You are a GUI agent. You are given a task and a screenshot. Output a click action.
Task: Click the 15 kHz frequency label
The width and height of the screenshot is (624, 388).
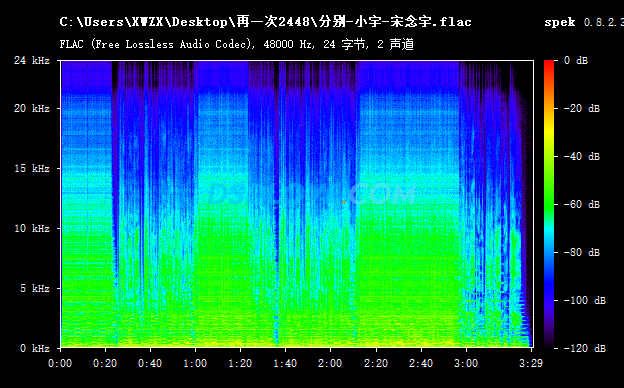[32, 168]
